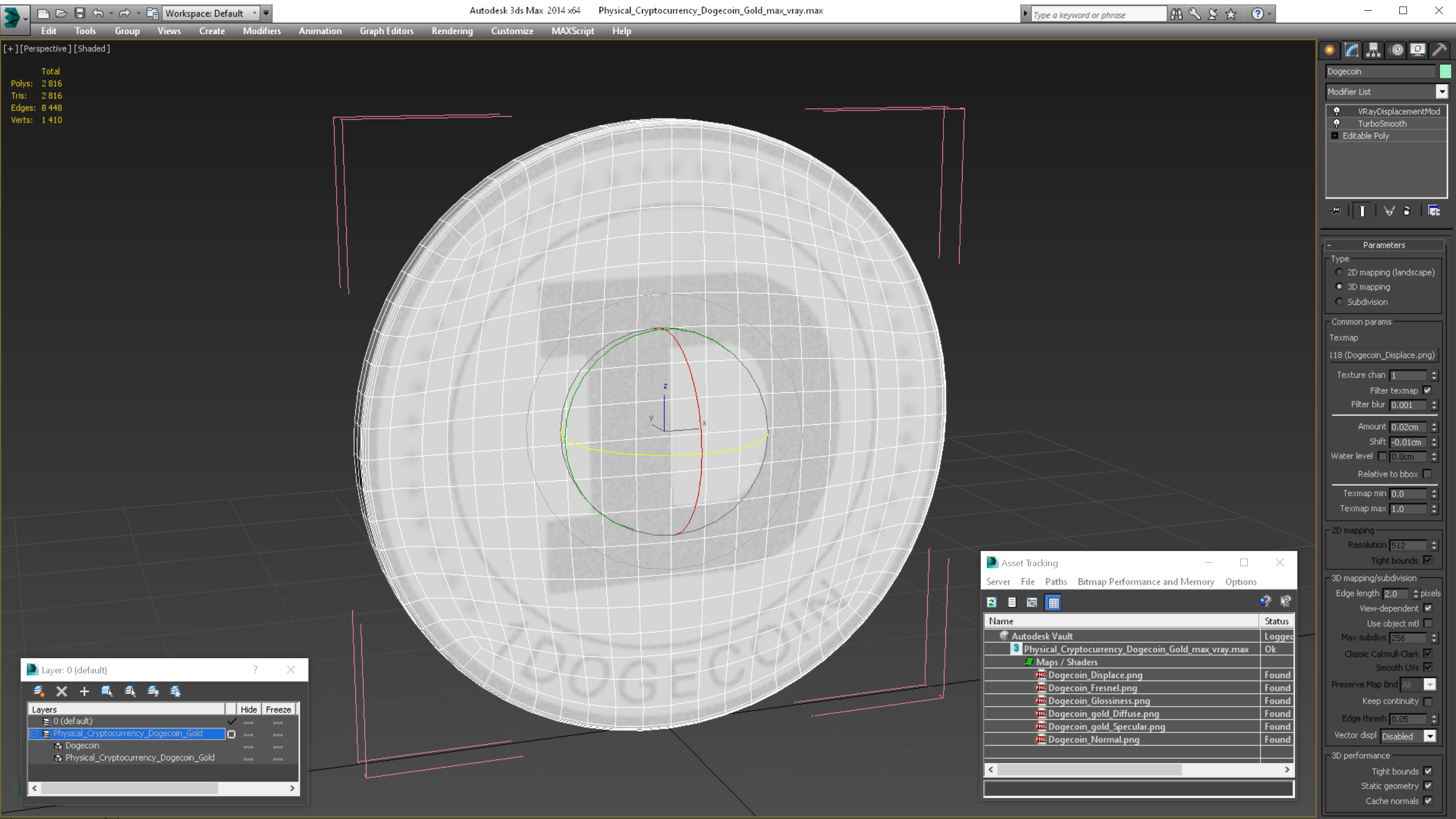Screen dimensions: 1456x819
Task: Click the Open File icon
Action: (62, 13)
